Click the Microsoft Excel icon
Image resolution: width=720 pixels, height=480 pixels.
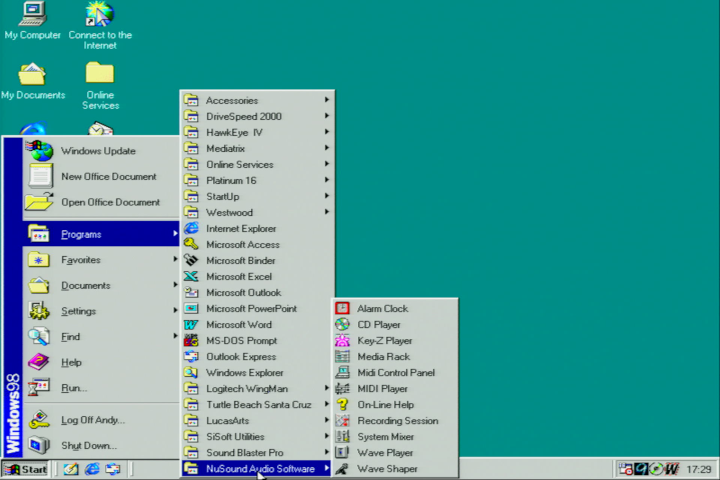point(191,277)
